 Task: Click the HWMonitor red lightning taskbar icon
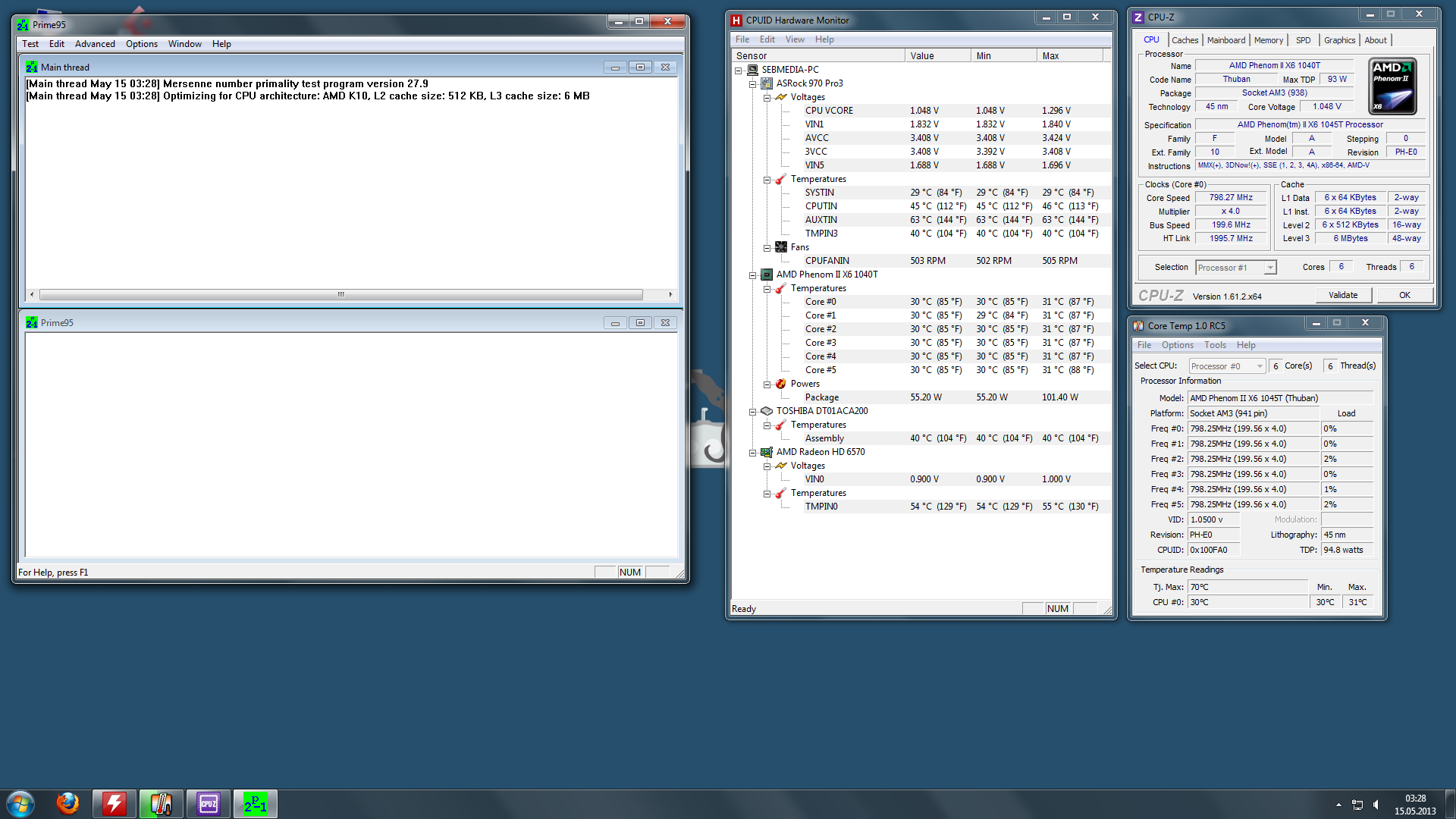(x=115, y=803)
